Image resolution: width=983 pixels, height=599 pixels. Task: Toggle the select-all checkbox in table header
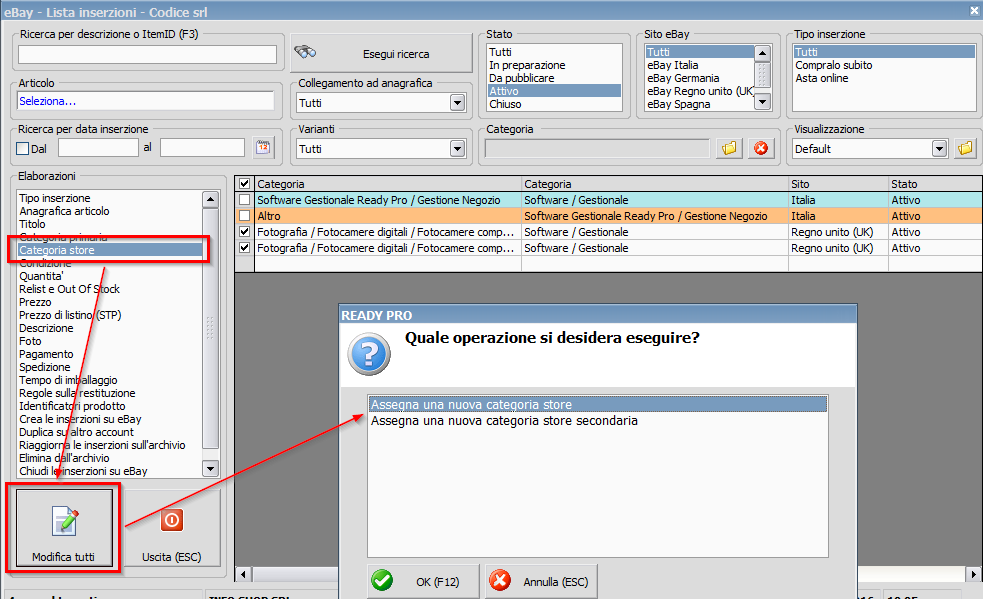point(244,184)
